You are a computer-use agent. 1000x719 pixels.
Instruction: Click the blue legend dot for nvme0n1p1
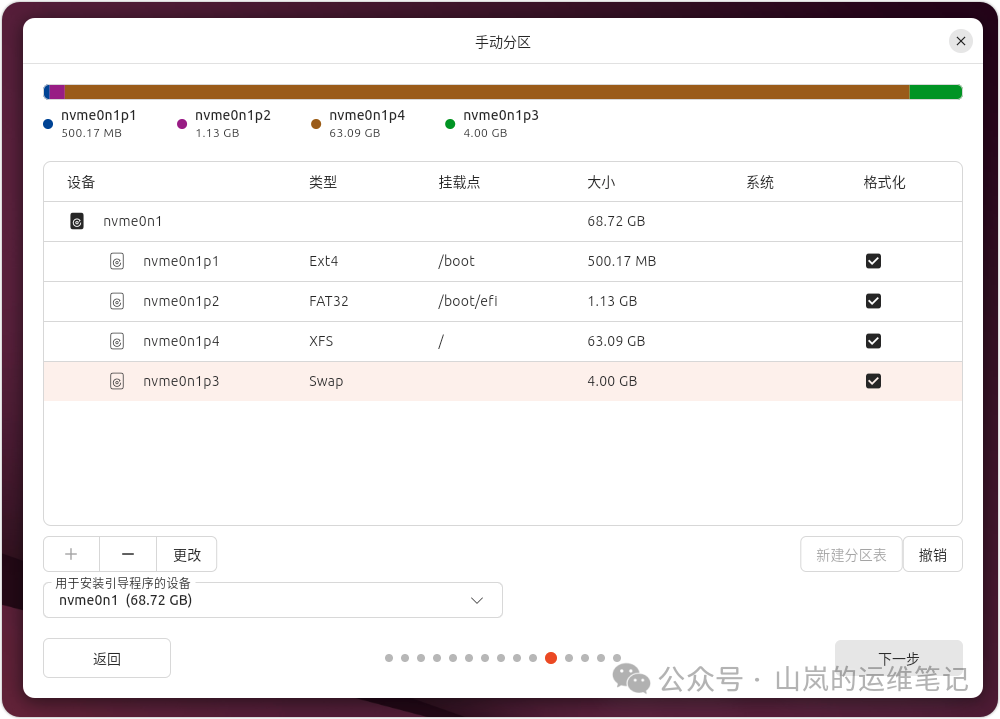tap(46, 124)
